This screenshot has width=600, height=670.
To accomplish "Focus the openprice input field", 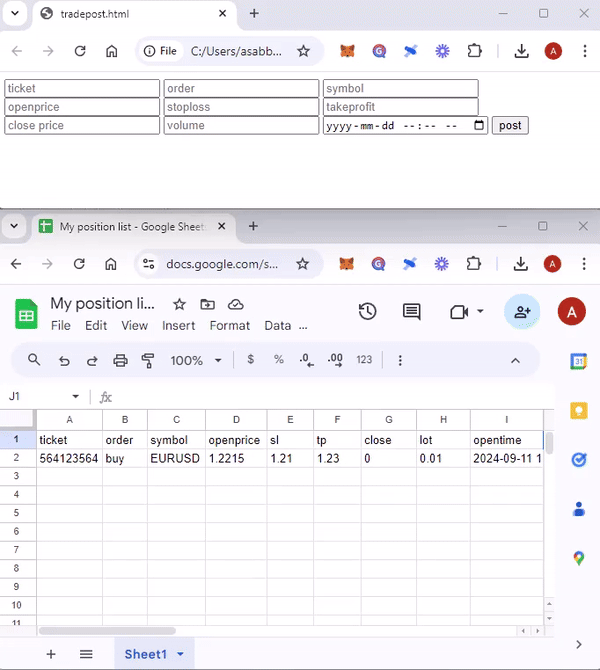I will click(x=82, y=107).
